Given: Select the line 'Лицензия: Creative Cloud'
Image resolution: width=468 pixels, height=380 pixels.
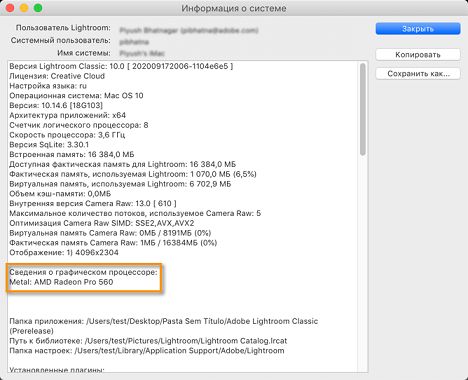Looking at the screenshot, I should click(x=57, y=76).
